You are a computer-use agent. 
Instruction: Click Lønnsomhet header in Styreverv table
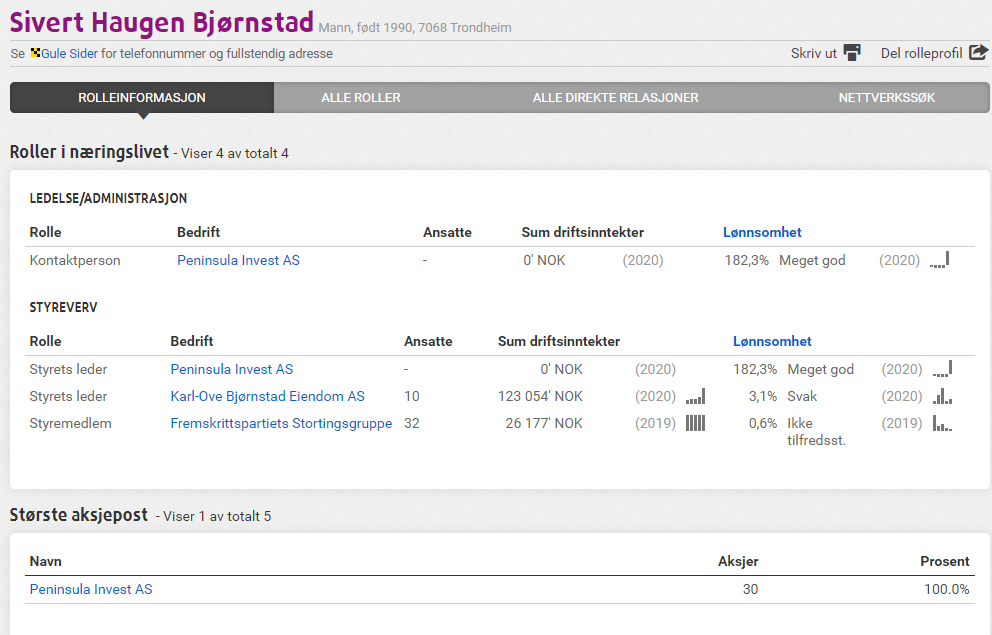tap(772, 341)
